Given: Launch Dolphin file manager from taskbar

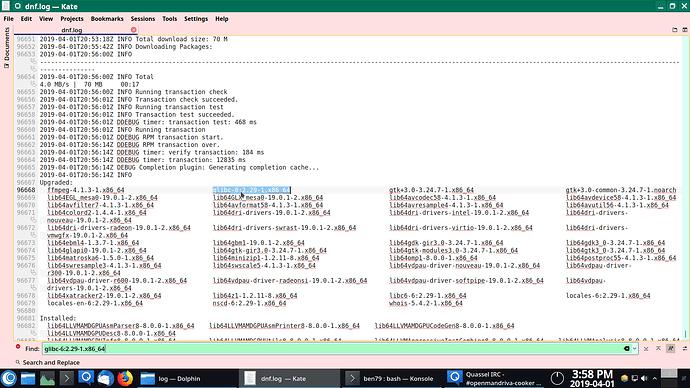Looking at the screenshot, I should [x=28, y=378].
